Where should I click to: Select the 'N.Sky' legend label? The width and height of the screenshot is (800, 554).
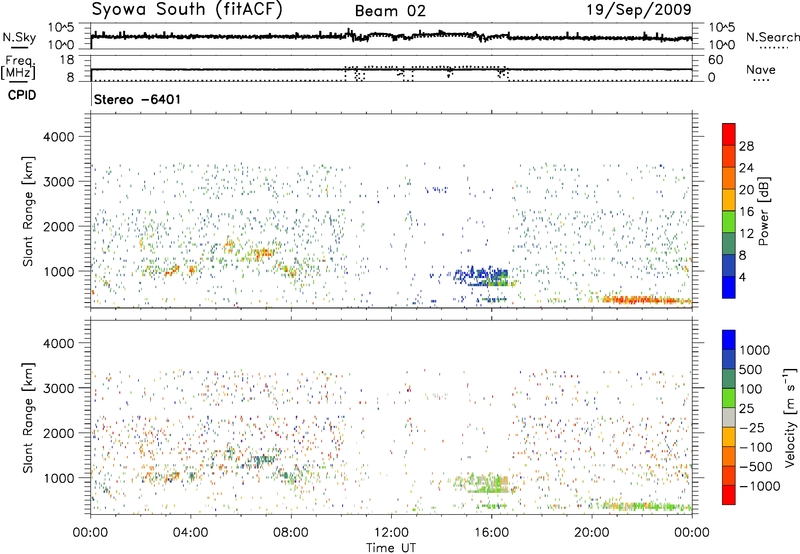pyautogui.click(x=19, y=37)
